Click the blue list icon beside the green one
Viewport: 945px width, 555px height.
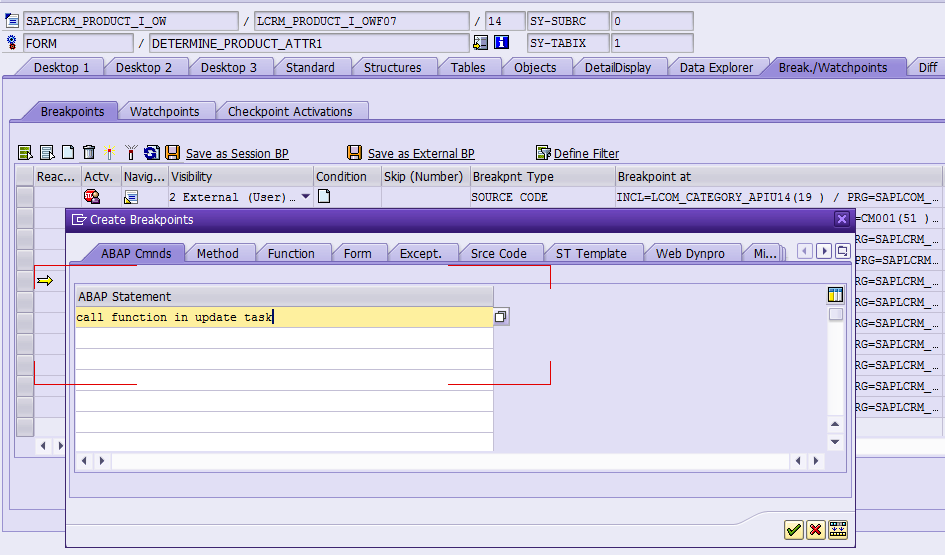tap(46, 153)
